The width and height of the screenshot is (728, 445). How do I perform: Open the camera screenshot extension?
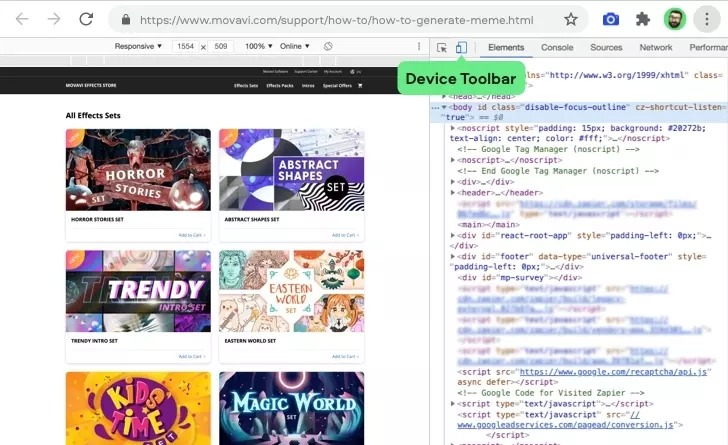tap(611, 20)
